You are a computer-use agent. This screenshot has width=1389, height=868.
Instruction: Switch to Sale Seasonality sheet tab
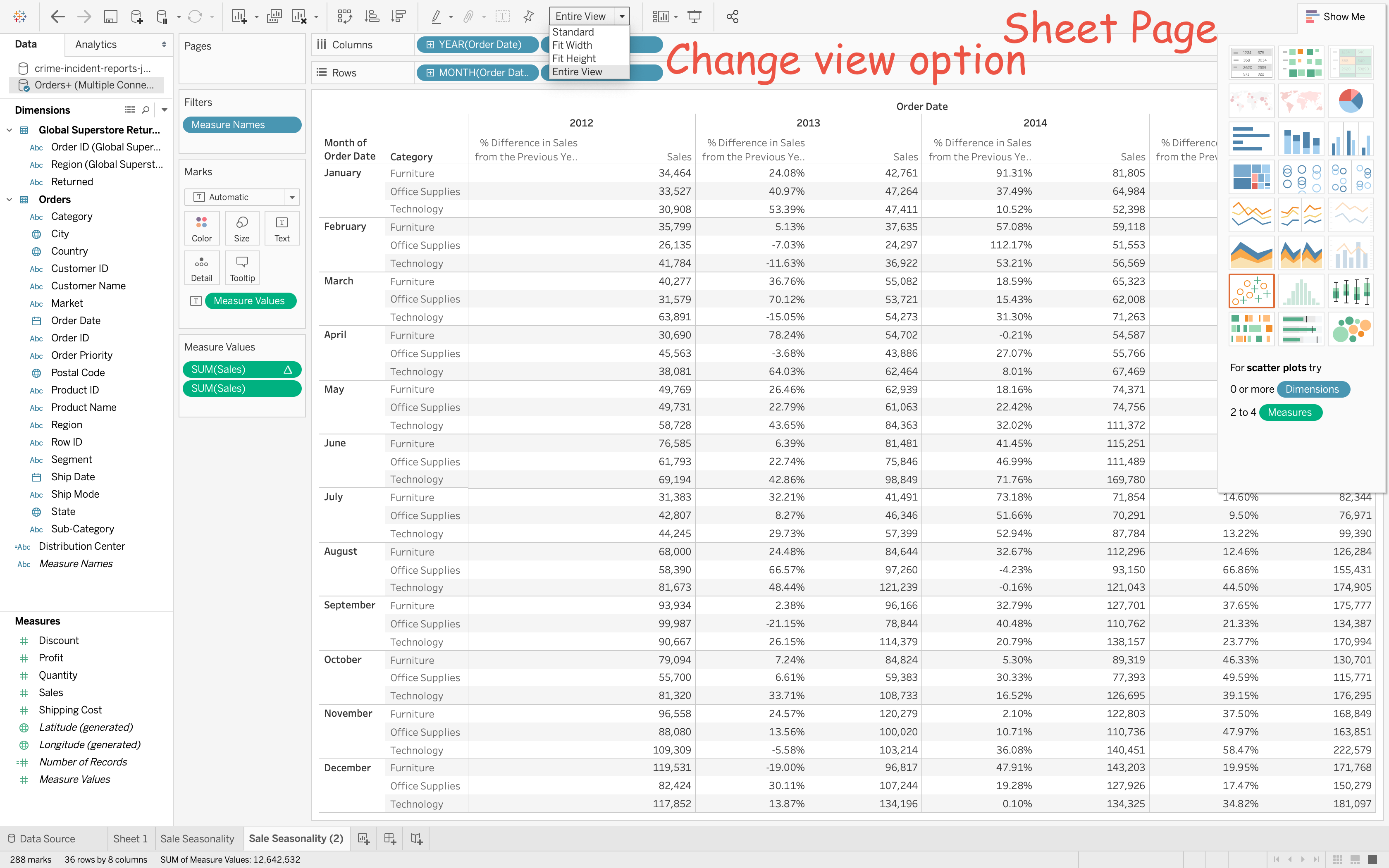point(197,839)
